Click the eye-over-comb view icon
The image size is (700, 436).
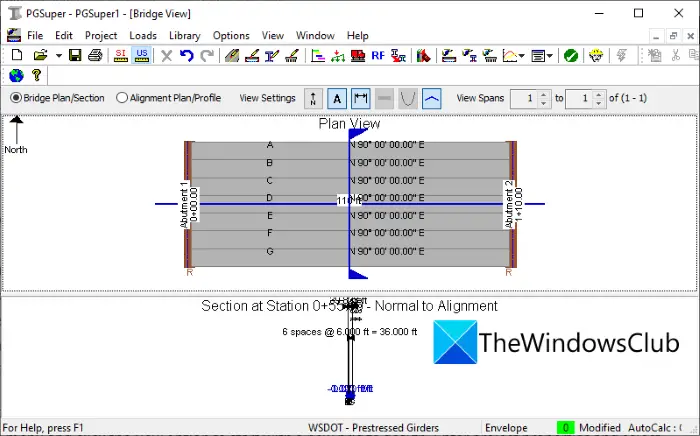click(490, 55)
